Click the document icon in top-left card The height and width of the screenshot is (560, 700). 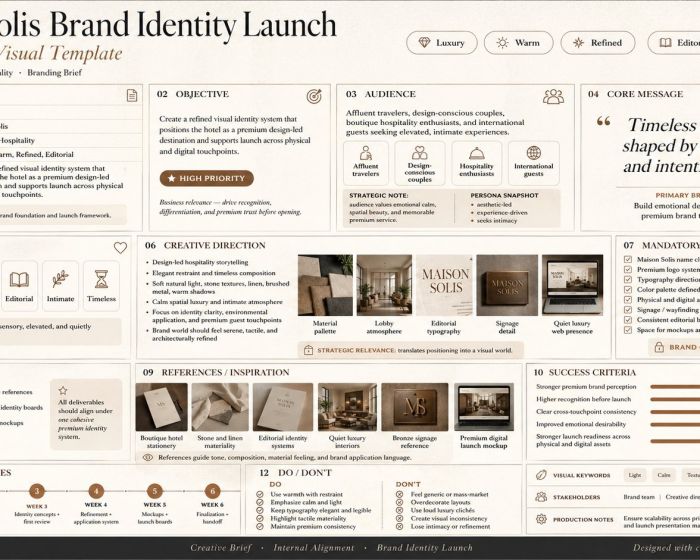point(132,95)
